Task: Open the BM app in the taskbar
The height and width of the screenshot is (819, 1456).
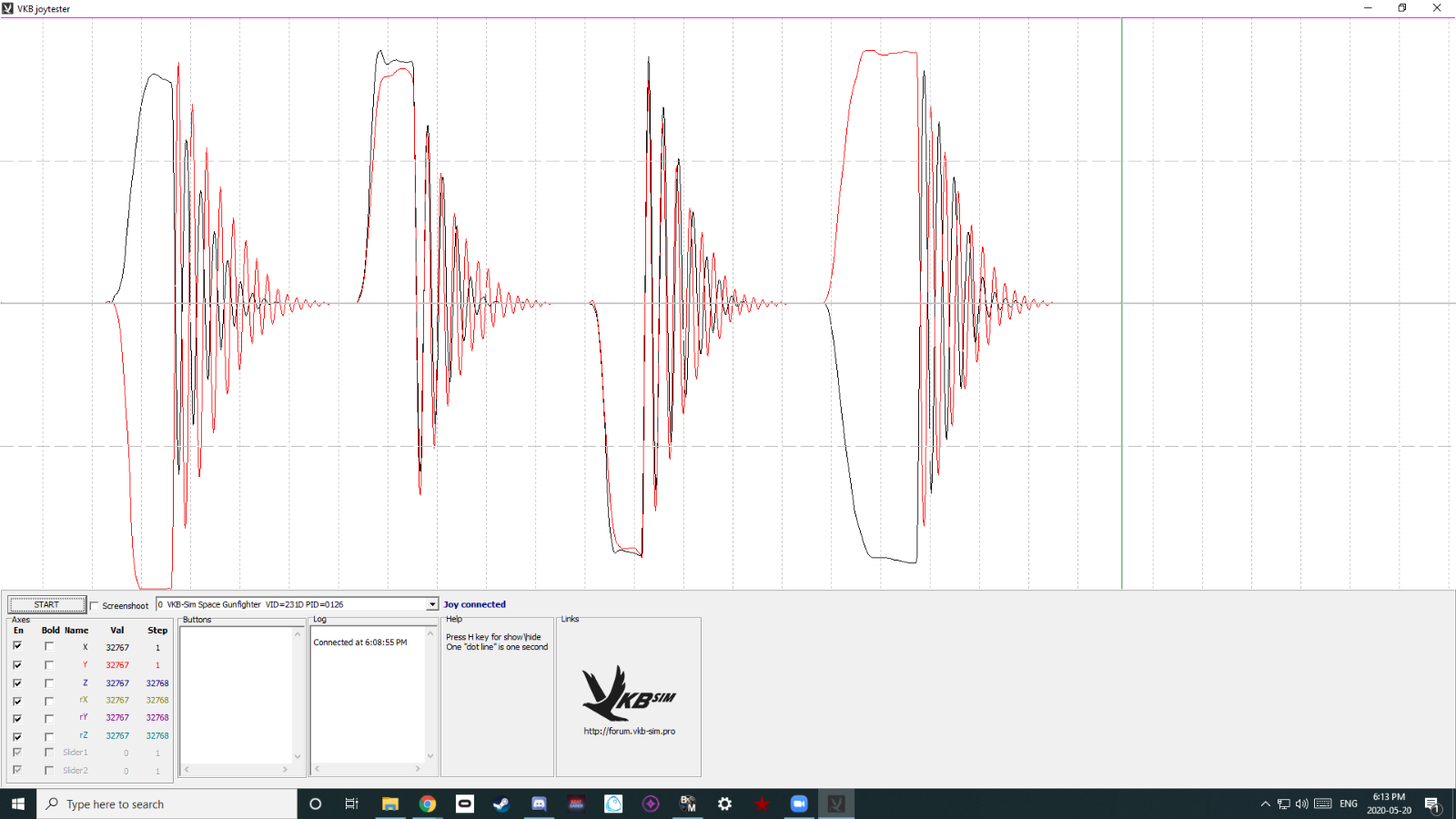Action: tap(688, 804)
